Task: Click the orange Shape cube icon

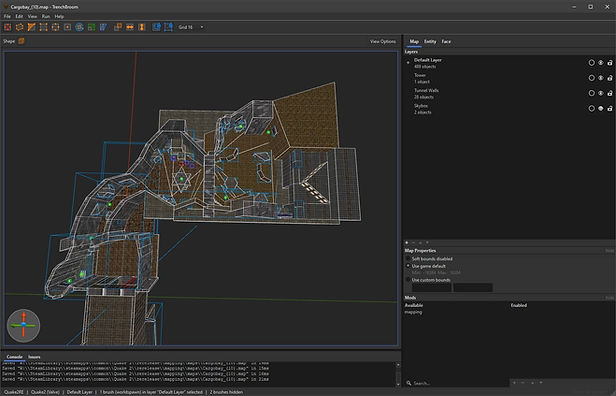Action: pos(21,41)
